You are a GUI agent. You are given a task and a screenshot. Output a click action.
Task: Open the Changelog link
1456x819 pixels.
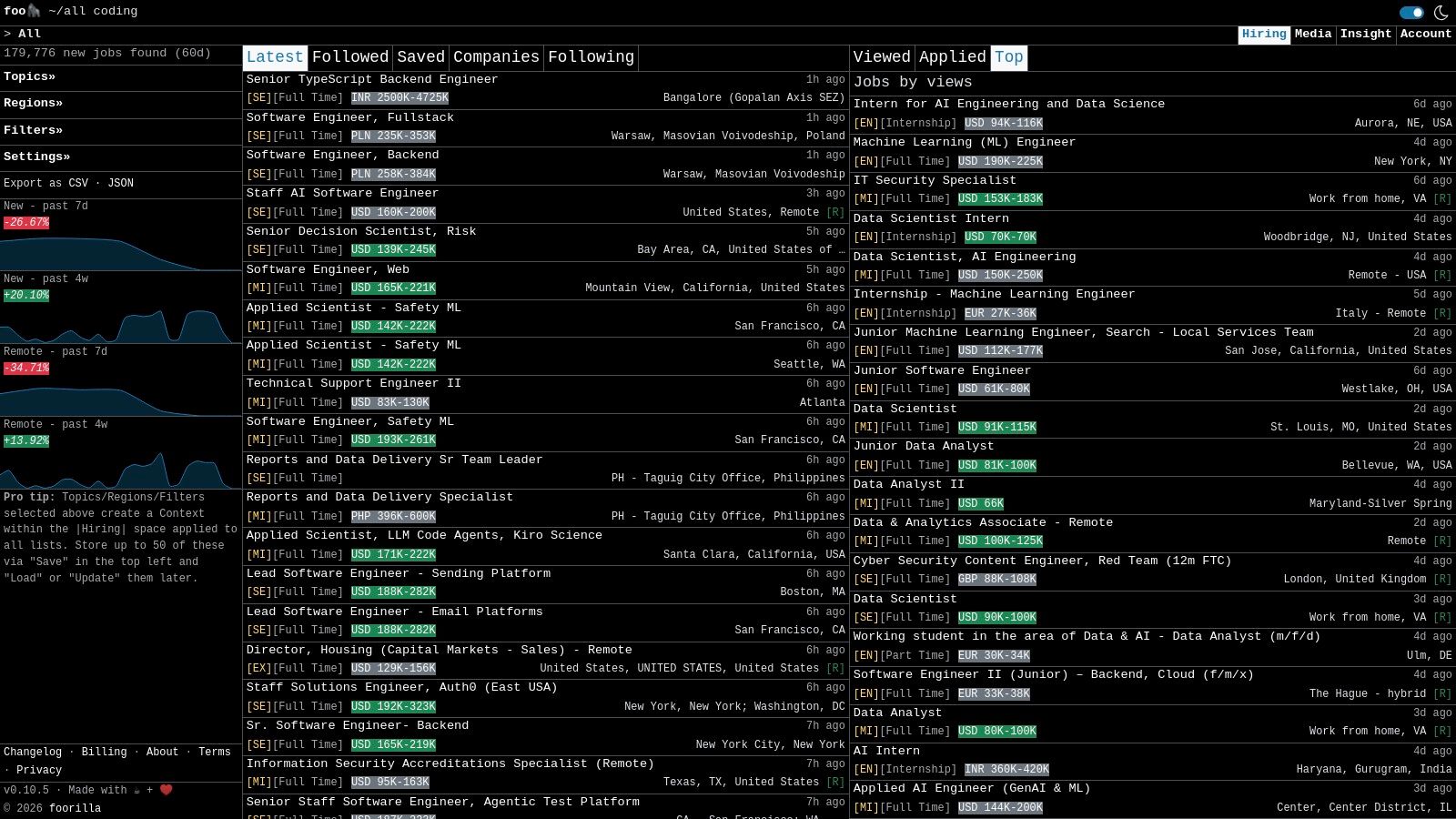point(33,752)
